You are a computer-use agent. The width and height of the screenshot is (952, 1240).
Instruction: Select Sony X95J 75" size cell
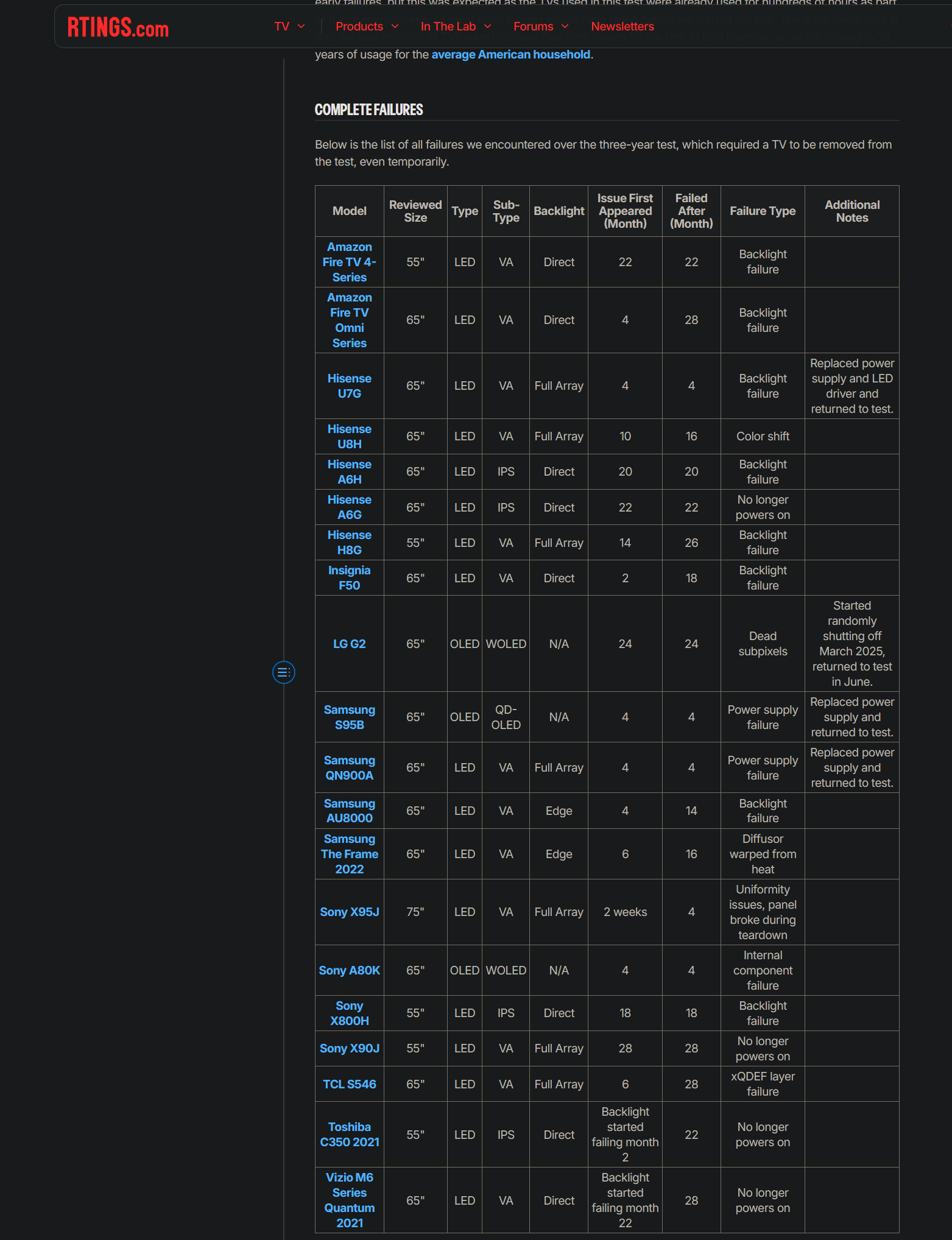click(x=415, y=912)
